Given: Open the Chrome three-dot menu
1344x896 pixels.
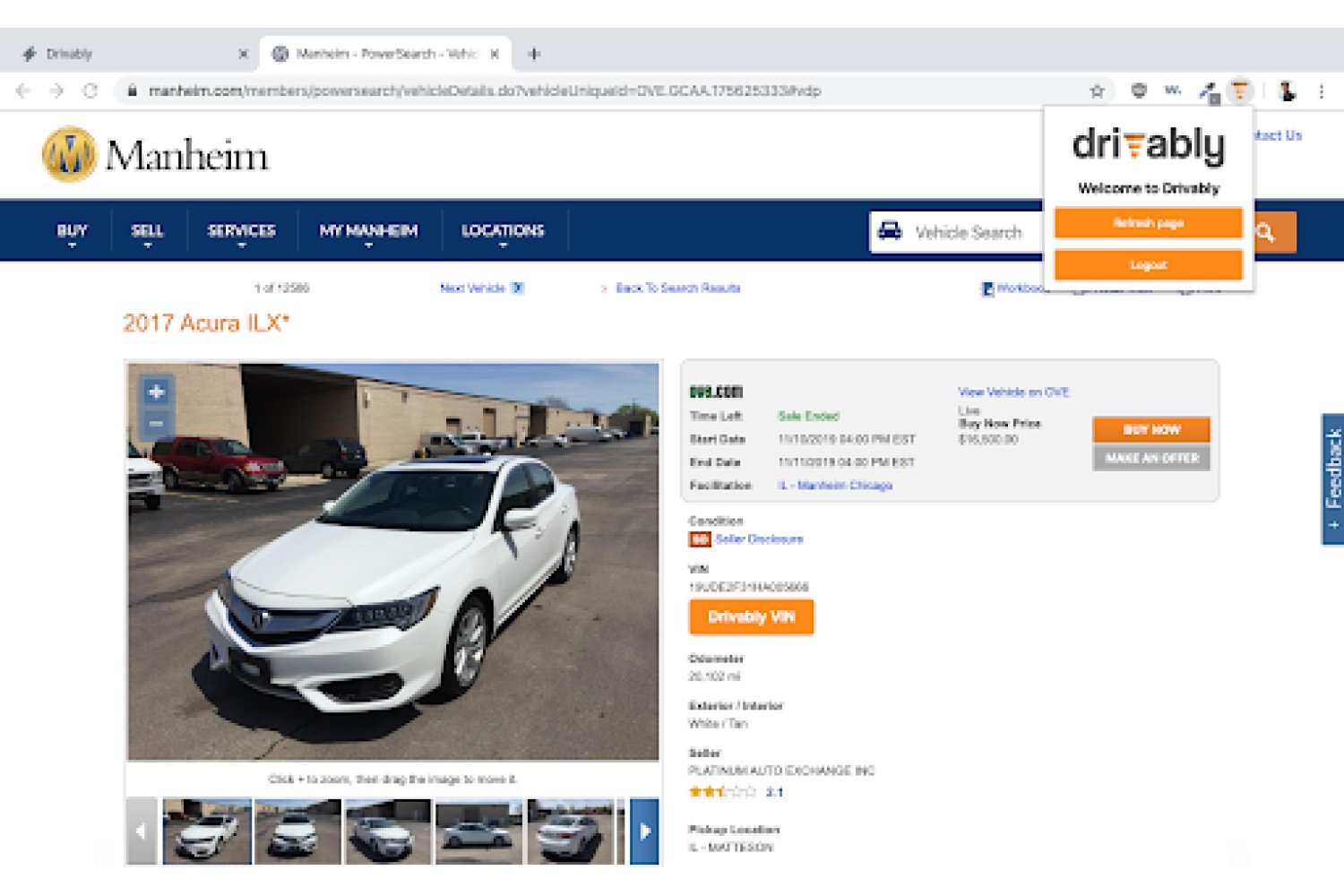Looking at the screenshot, I should (x=1322, y=90).
